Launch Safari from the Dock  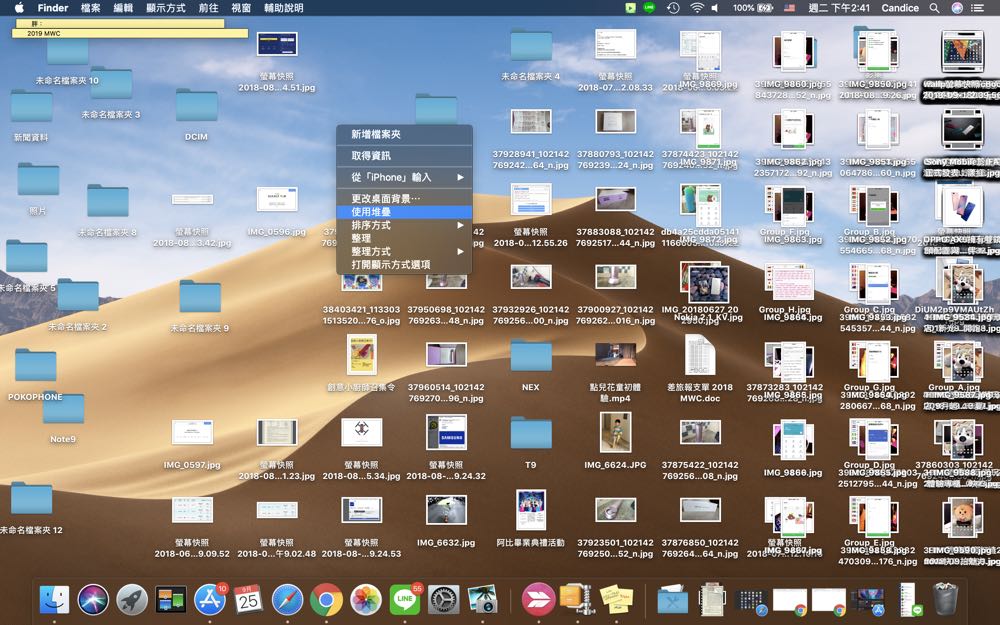point(288,599)
